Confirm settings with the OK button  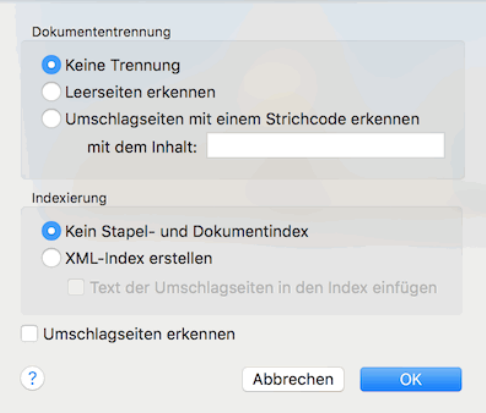pos(411,379)
